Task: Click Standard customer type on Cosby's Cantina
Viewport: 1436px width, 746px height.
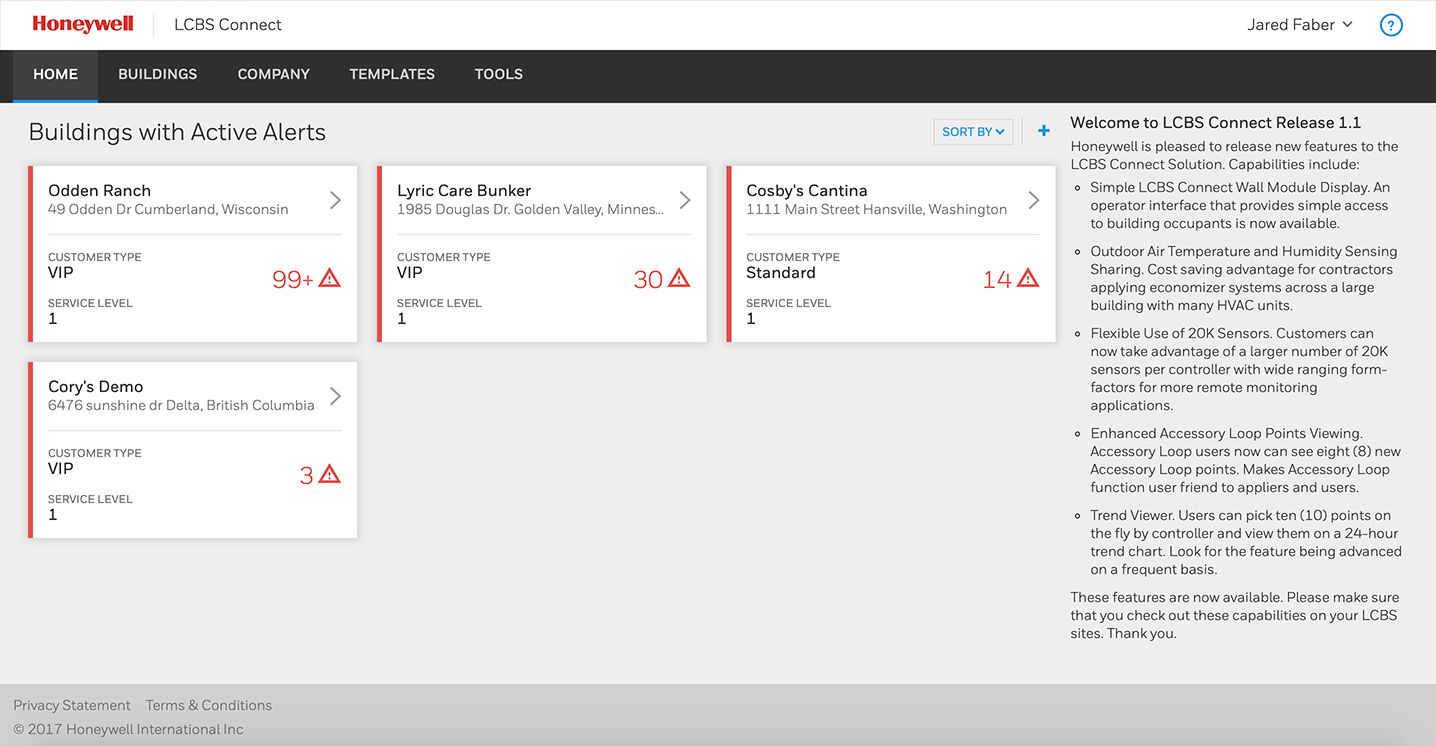Action: click(x=781, y=273)
